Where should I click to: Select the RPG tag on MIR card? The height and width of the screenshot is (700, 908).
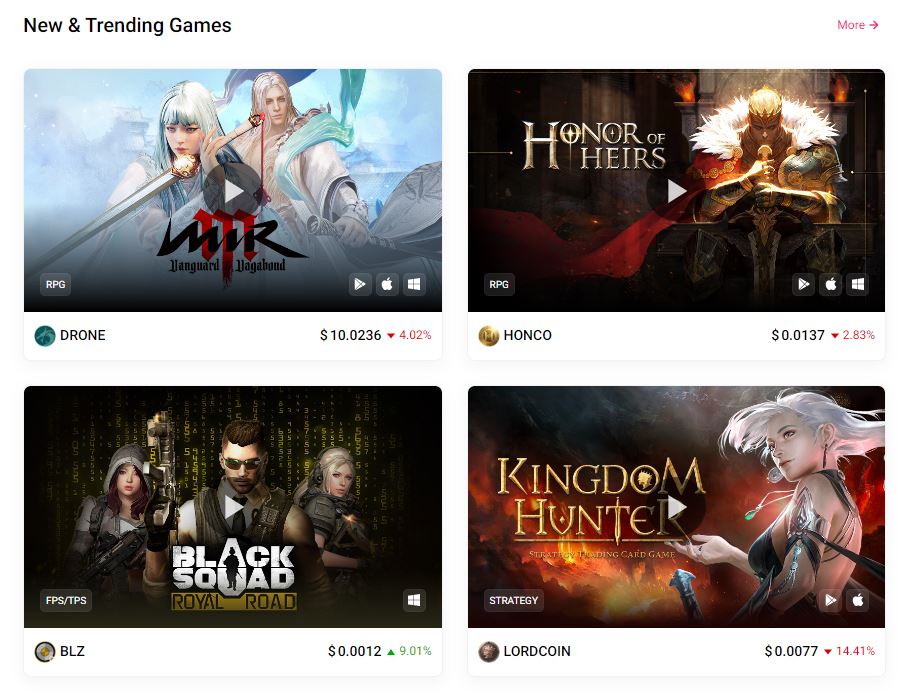point(56,284)
